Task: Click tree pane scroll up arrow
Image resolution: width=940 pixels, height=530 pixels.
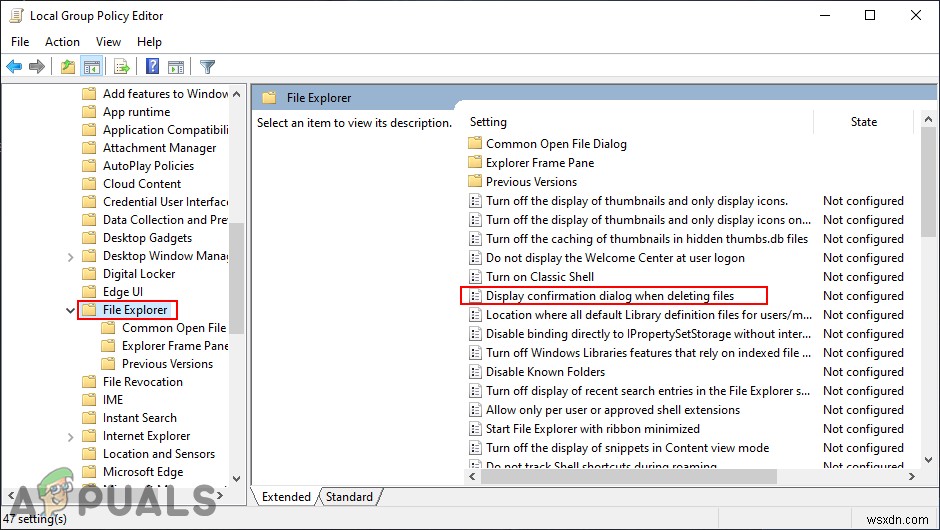Action: point(236,94)
